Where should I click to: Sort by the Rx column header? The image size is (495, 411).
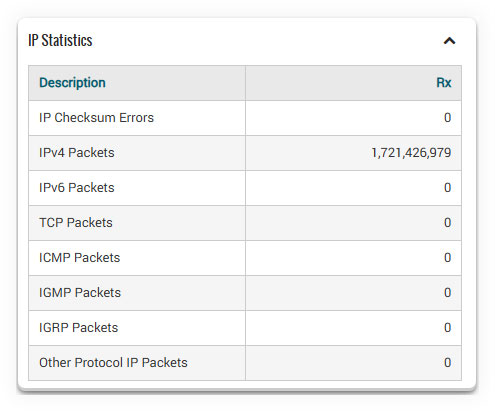pyautogui.click(x=444, y=83)
